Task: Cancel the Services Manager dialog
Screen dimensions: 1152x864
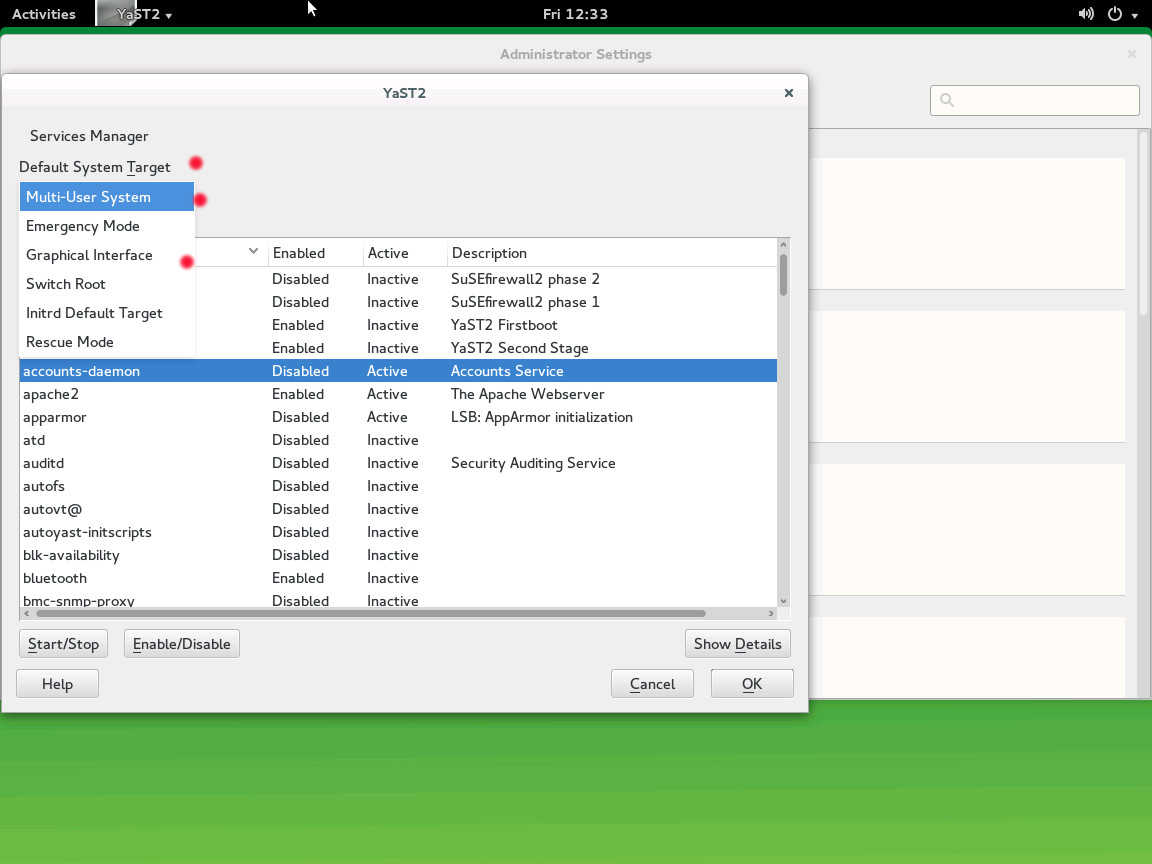Action: [x=652, y=684]
